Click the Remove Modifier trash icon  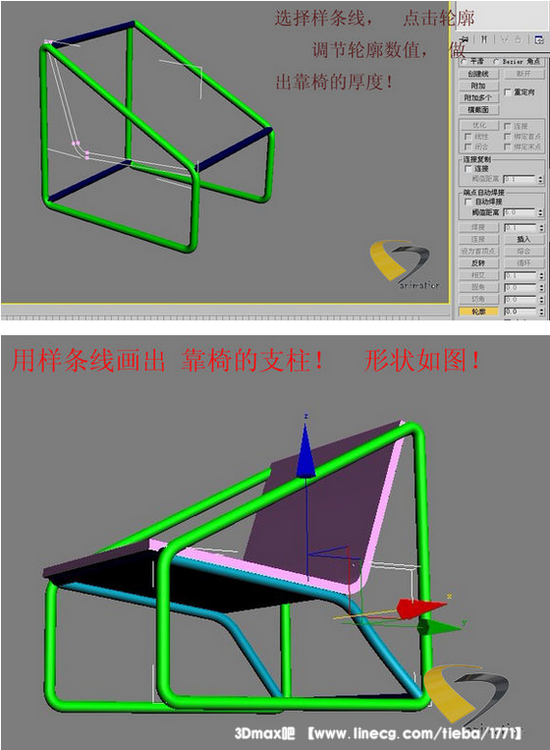point(517,39)
